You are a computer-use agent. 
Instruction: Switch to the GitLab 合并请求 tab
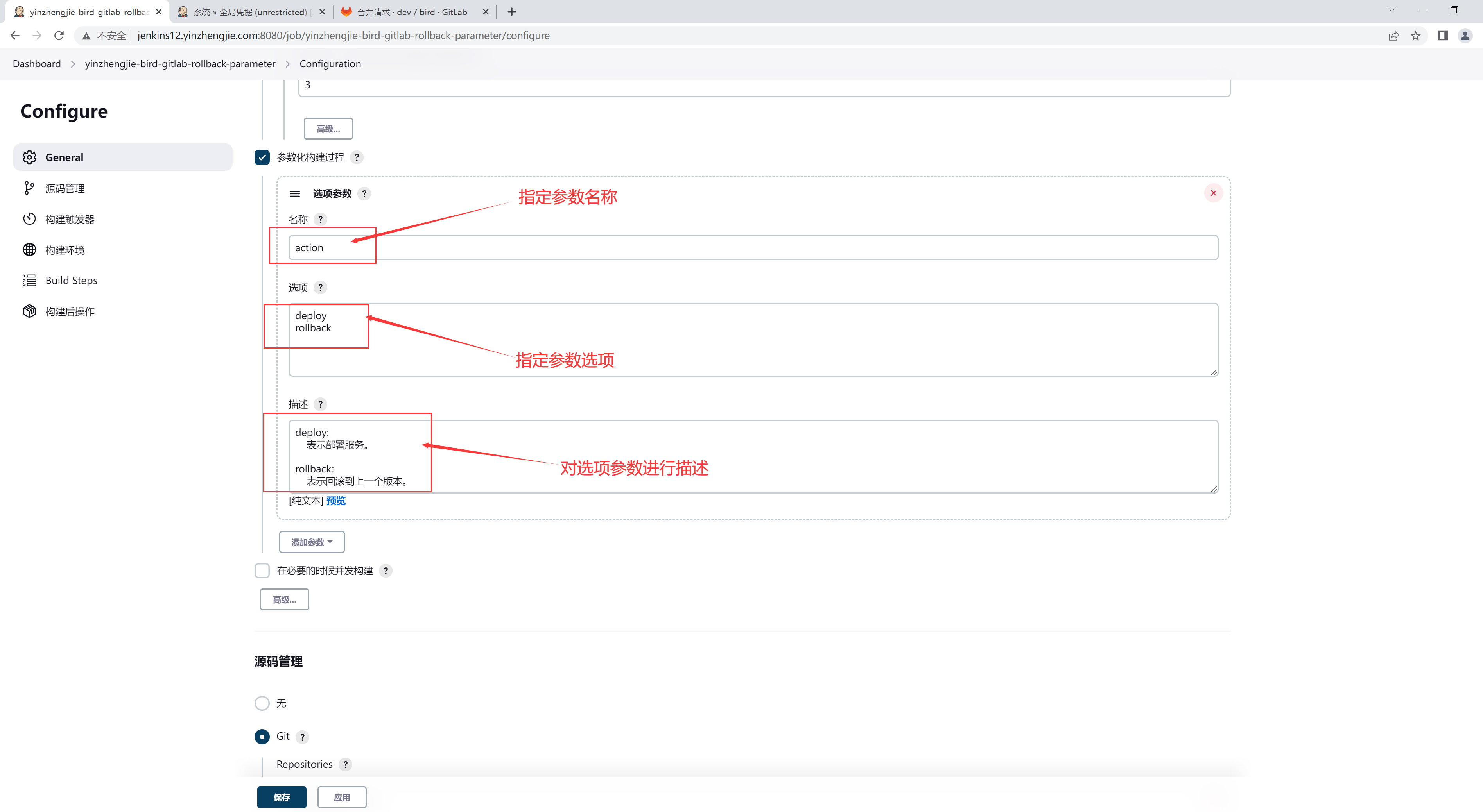click(x=412, y=12)
